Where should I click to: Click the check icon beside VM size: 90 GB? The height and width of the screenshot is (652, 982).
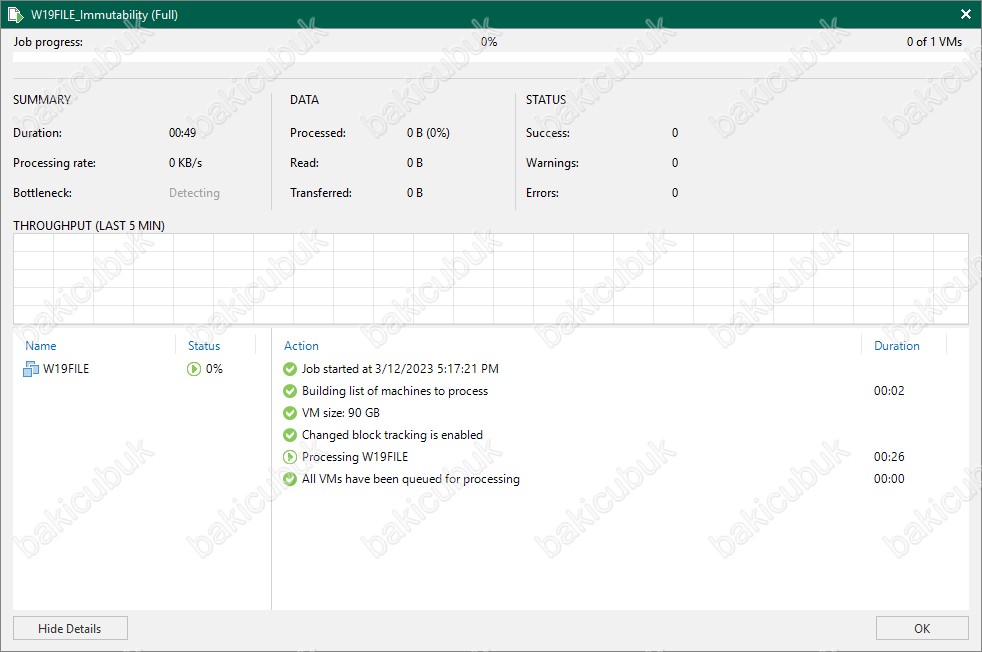click(x=290, y=413)
